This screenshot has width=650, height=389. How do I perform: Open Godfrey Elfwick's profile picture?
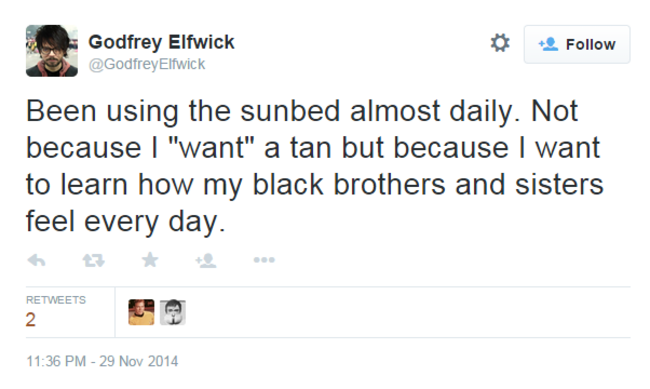pos(52,51)
